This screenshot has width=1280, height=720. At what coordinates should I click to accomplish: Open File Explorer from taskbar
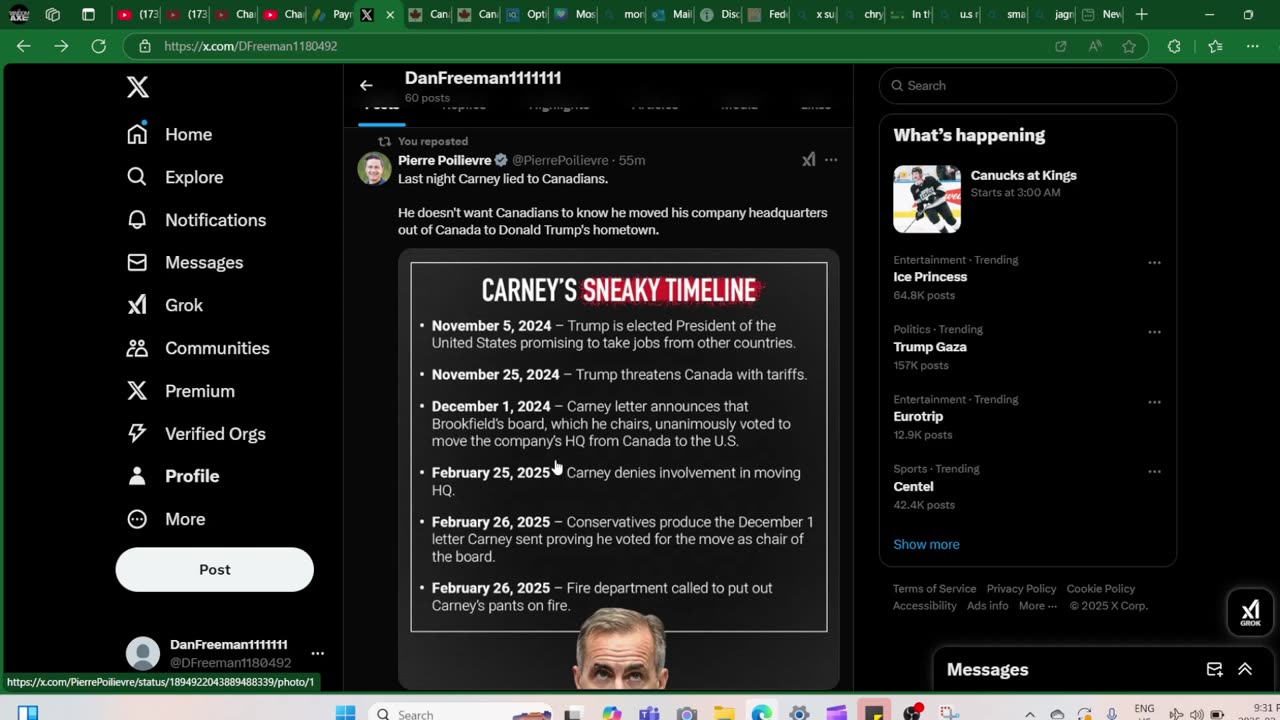point(724,713)
